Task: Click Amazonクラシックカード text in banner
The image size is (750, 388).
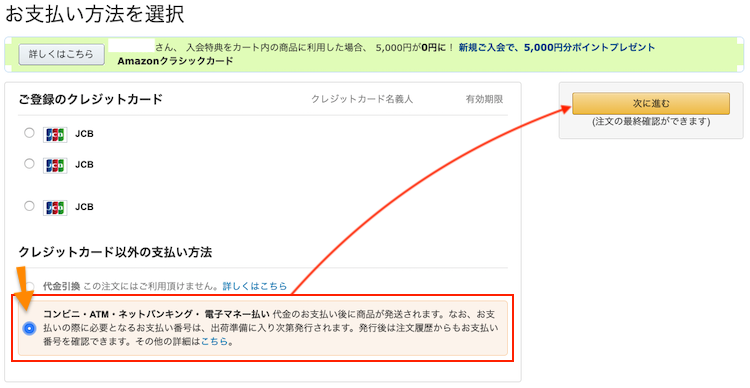Action: [176, 61]
